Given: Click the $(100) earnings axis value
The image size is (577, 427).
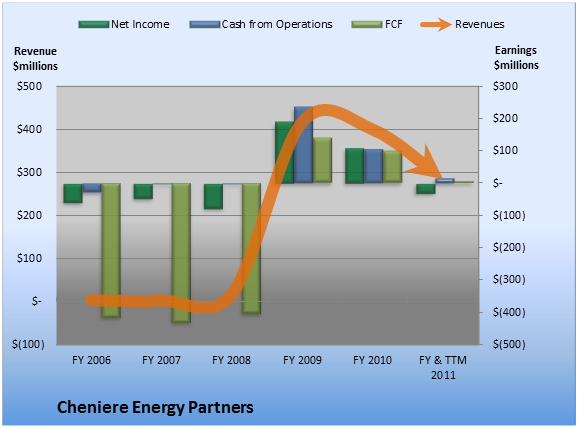Looking at the screenshot, I should coord(509,215).
